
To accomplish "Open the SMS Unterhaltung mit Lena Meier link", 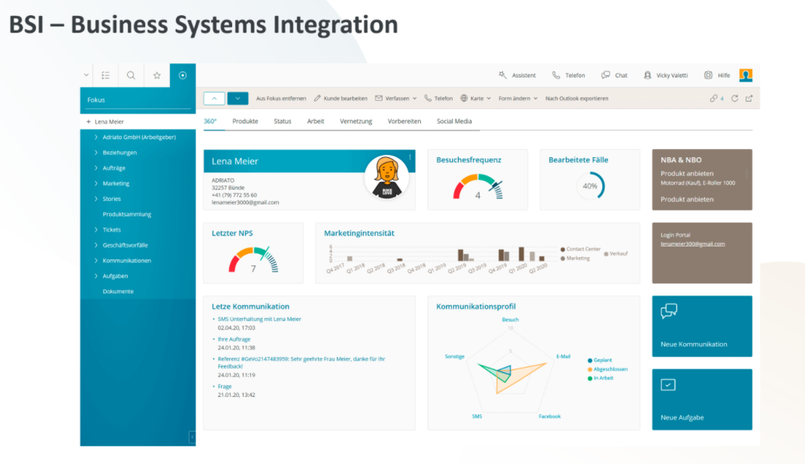I will pyautogui.click(x=259, y=319).
